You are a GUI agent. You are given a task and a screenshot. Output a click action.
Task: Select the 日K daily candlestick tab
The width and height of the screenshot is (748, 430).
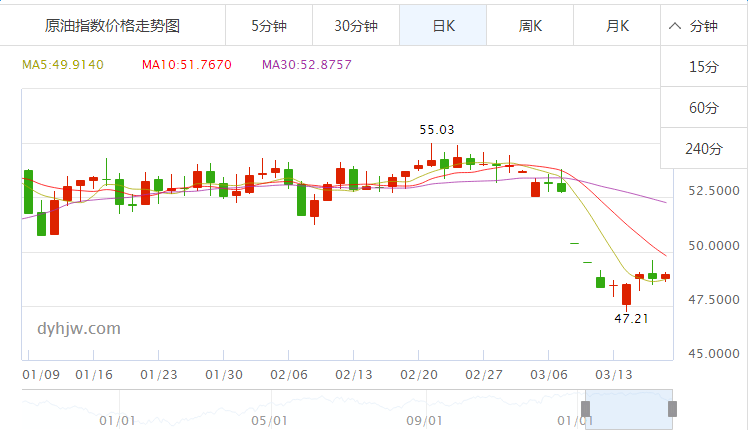tap(443, 26)
